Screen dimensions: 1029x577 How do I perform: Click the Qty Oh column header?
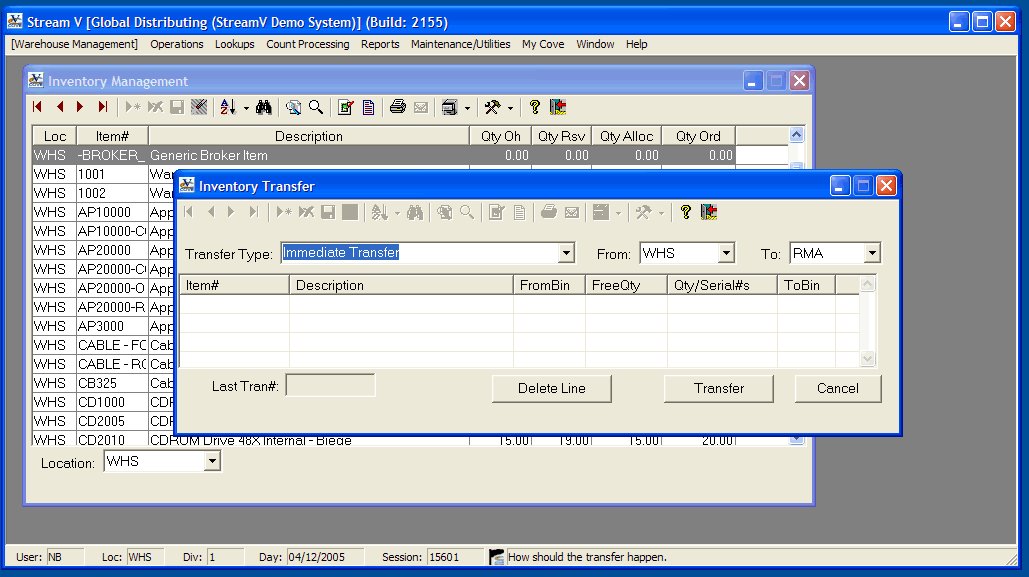click(501, 136)
